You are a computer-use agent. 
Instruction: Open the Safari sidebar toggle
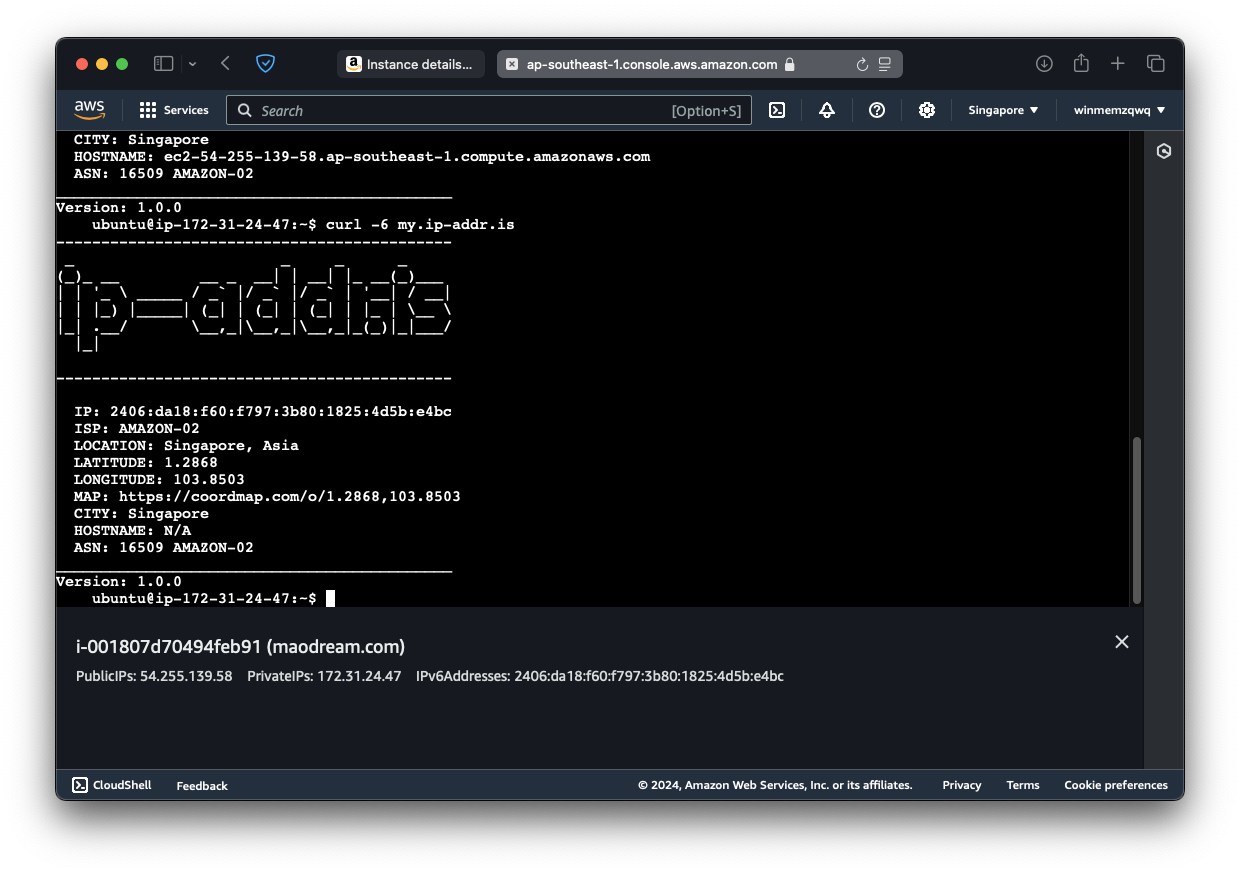coord(163,64)
